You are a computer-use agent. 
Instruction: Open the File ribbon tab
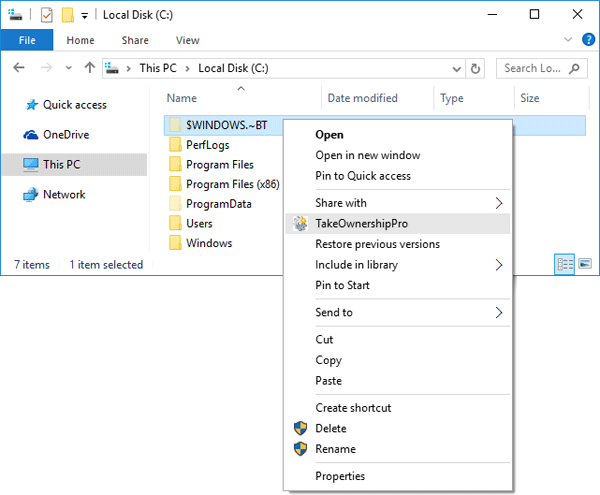pos(27,41)
